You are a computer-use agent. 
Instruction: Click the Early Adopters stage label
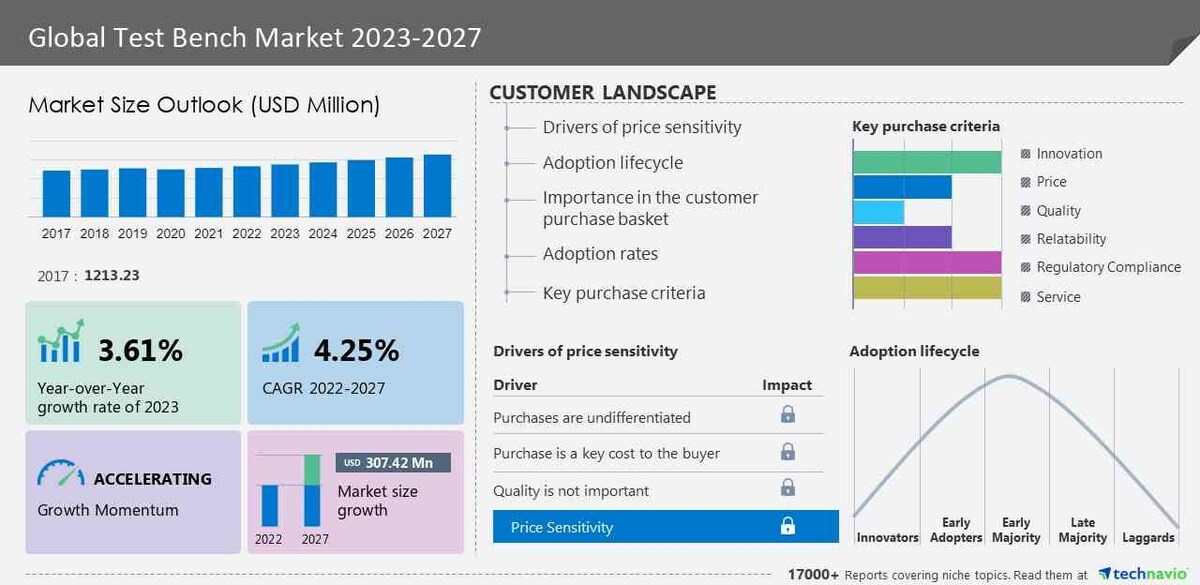(x=956, y=530)
